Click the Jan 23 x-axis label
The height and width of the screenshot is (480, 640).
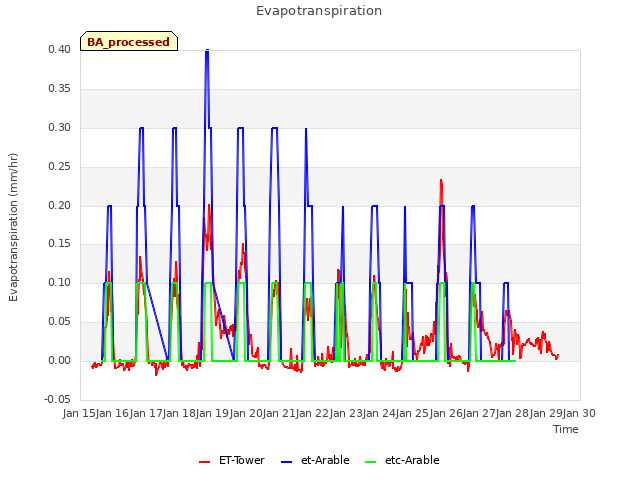click(346, 413)
